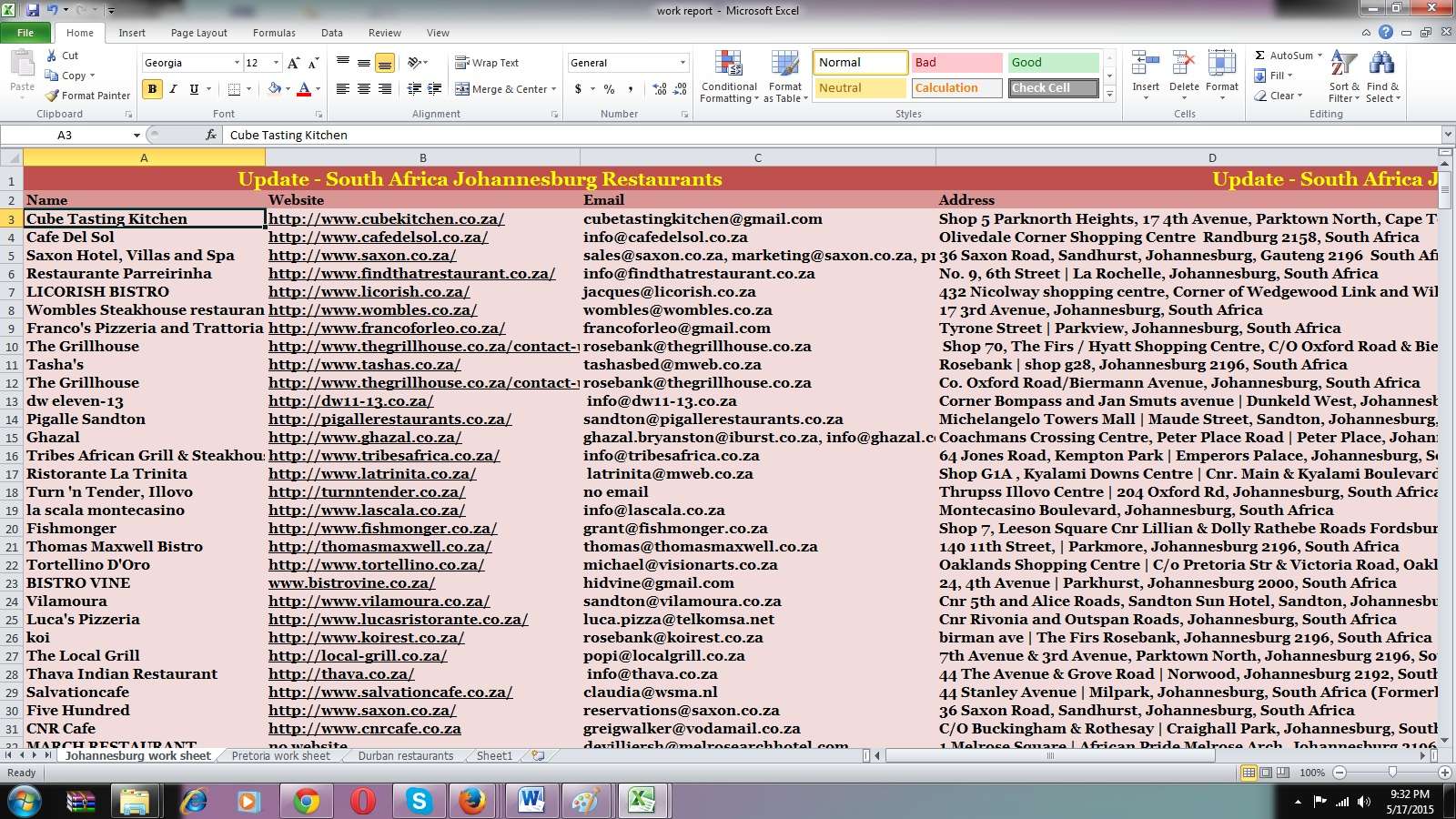
Task: Increase decimal places
Action: [660, 89]
